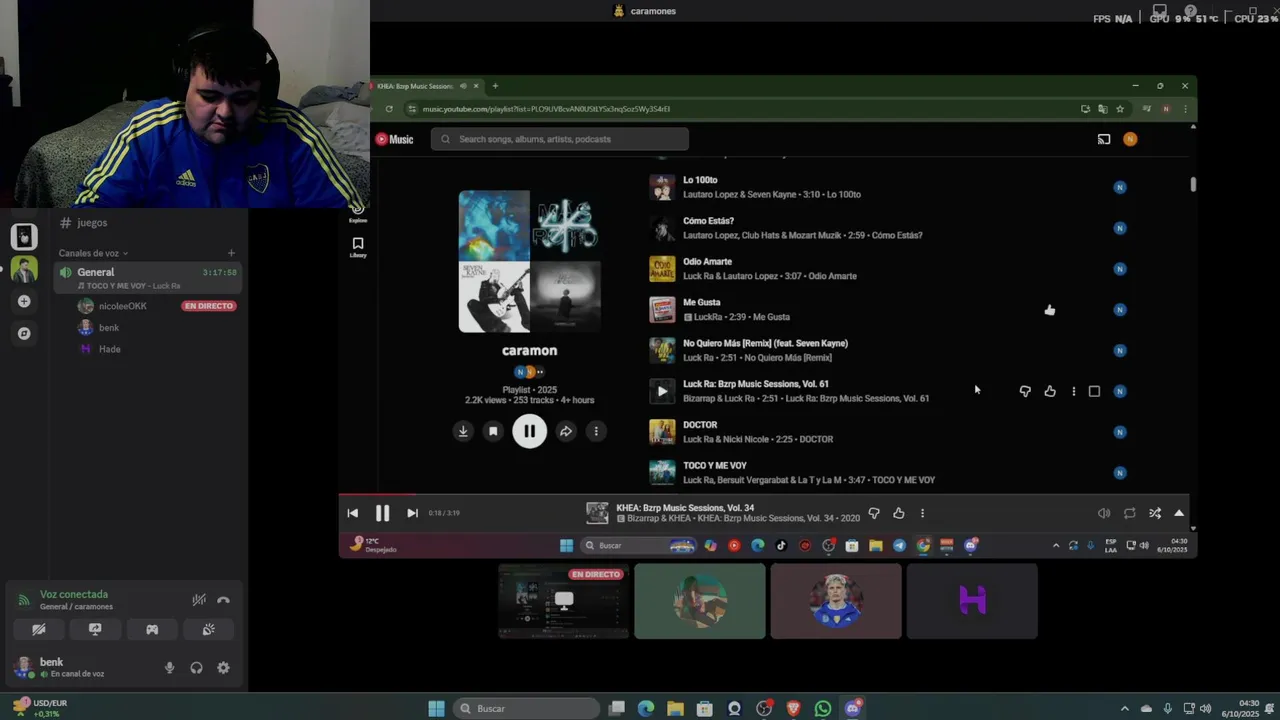Open the caramon playlist's more options menu
This screenshot has width=1280, height=720.
pyautogui.click(x=596, y=431)
